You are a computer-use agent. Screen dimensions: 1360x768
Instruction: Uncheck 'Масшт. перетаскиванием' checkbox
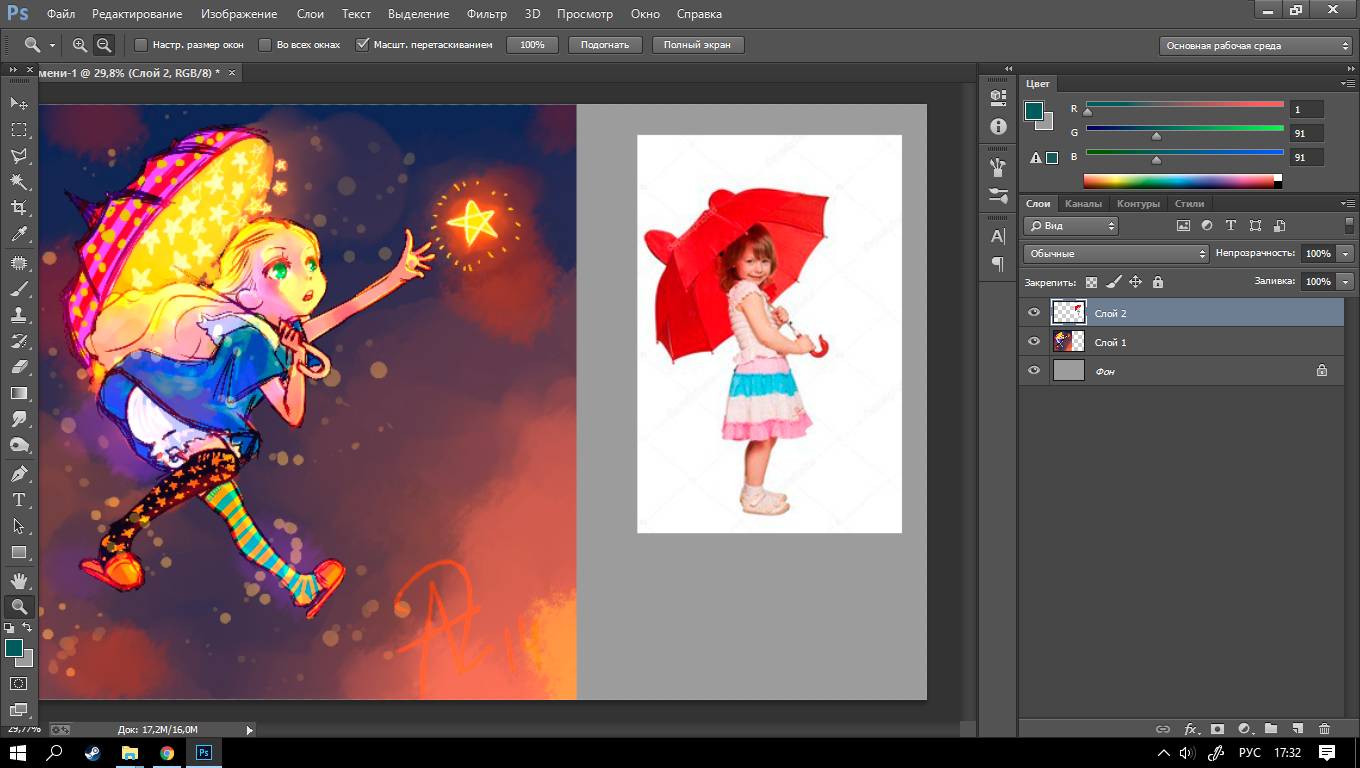(x=363, y=45)
